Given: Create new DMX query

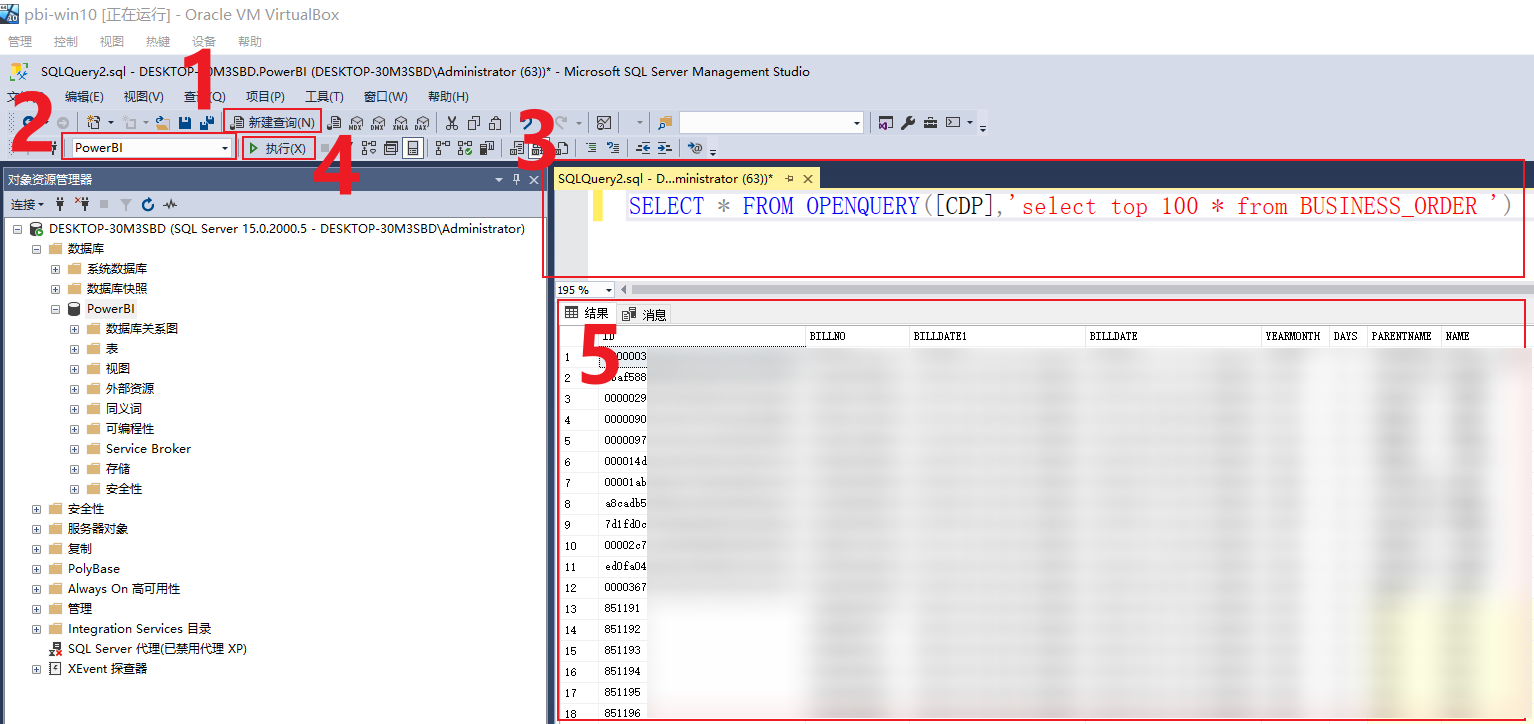Looking at the screenshot, I should [378, 123].
